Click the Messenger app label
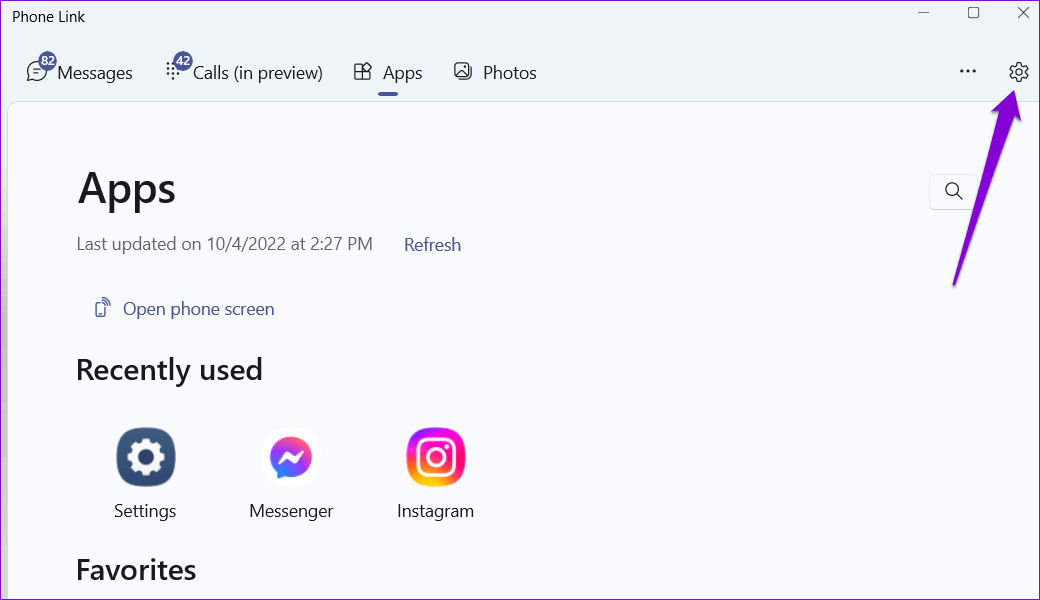This screenshot has width=1040, height=600. (x=291, y=511)
